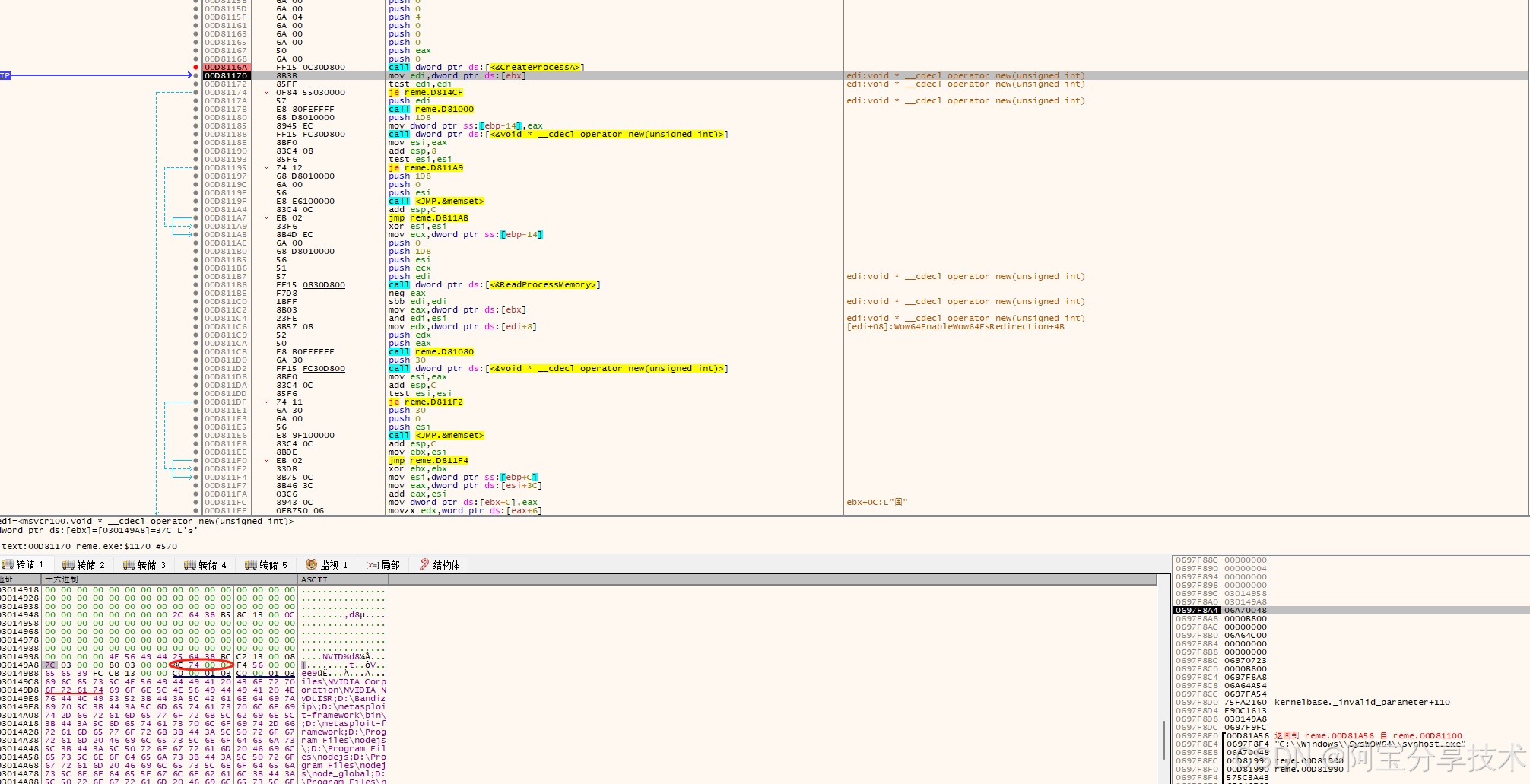Select the highlighted 7C byte in dump
1530x784 pixels.
50,665
